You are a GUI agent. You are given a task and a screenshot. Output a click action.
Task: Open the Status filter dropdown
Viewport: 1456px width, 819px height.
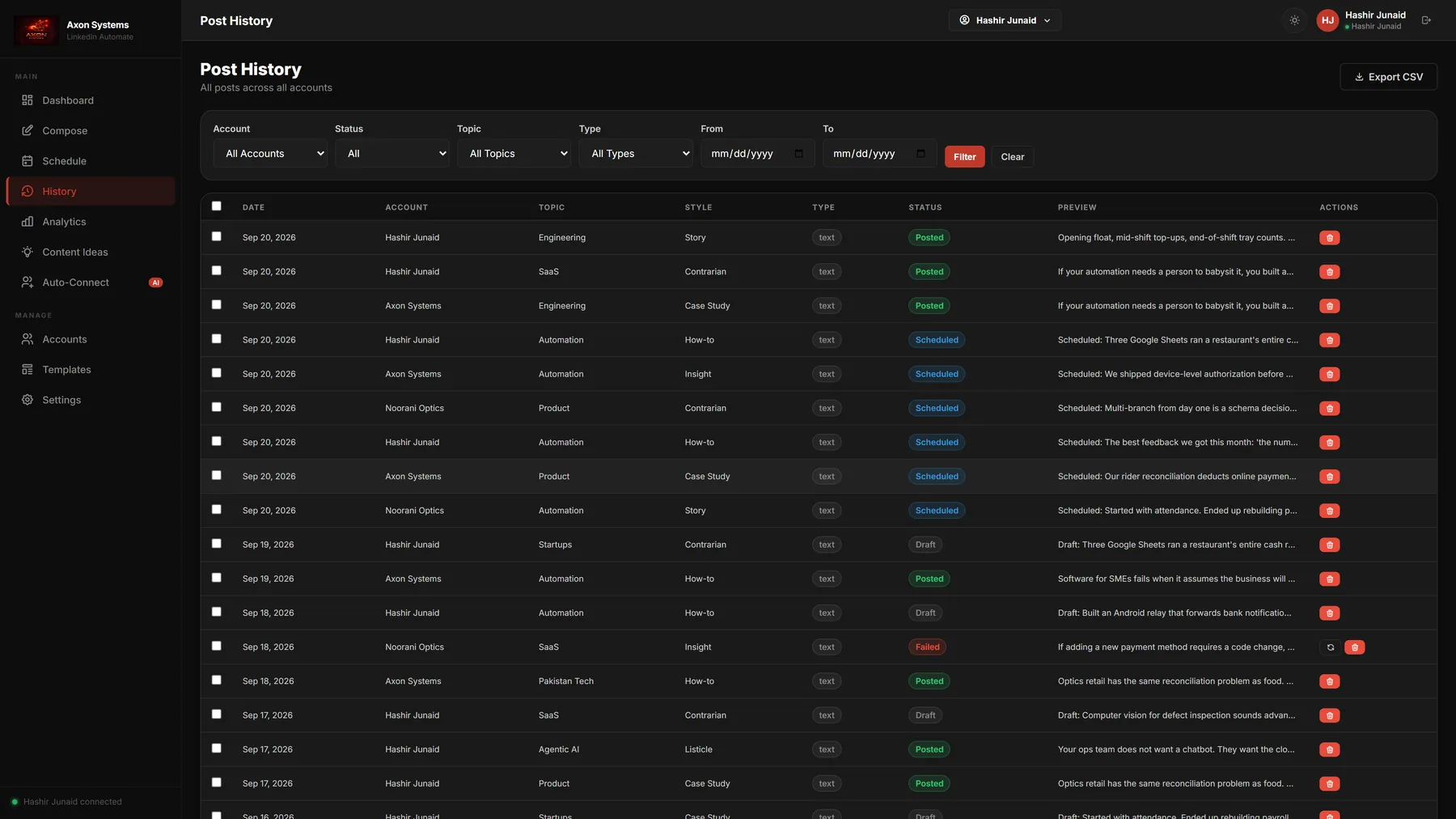point(392,154)
